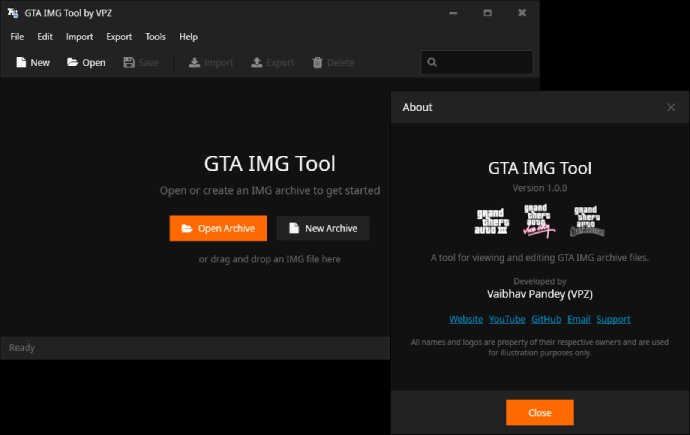Click the GTA Vice City logo

tap(539, 220)
